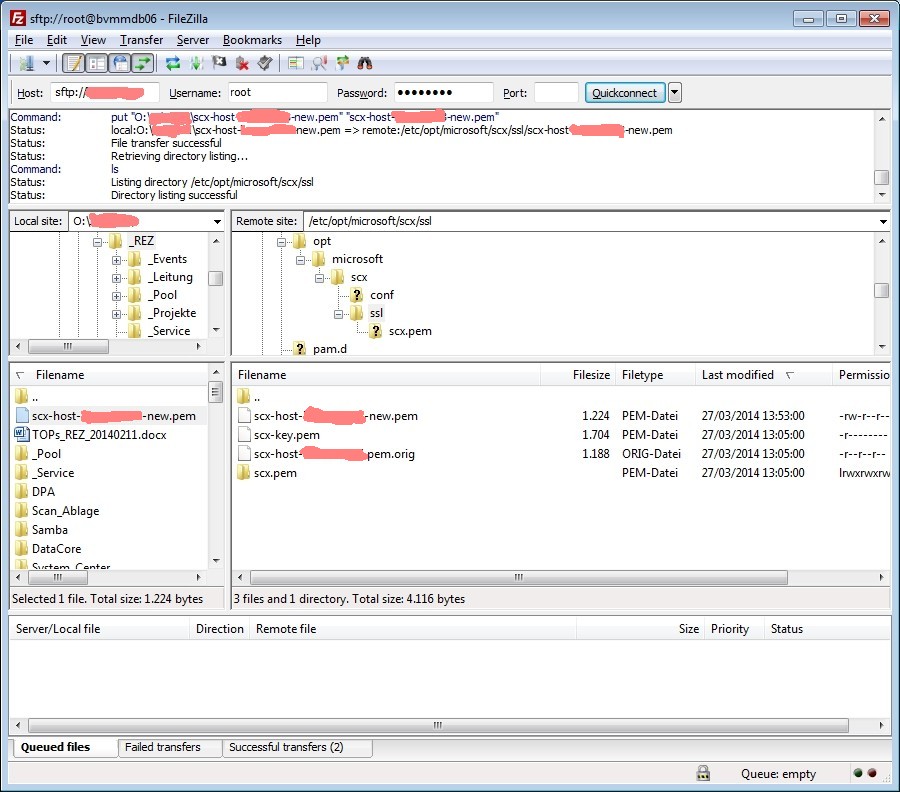Cancel the current operation

(219, 63)
